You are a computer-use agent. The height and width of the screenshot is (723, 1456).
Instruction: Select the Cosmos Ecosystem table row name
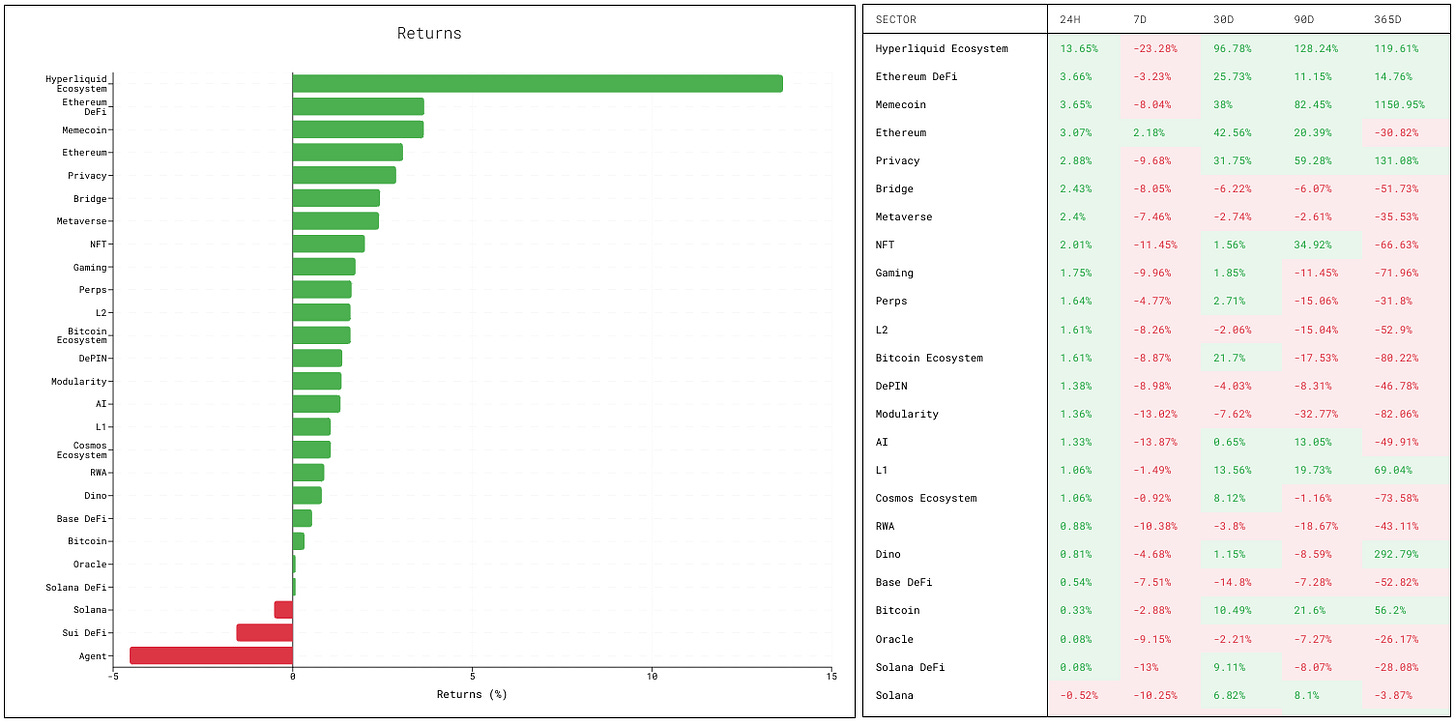925,498
